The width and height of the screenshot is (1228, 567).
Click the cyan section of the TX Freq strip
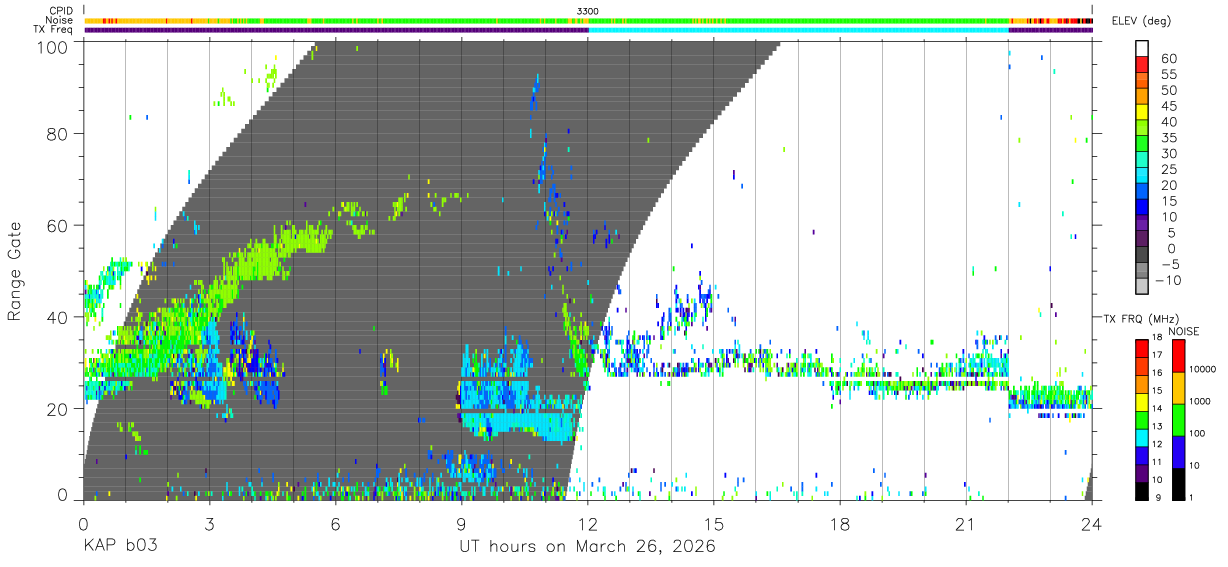click(798, 30)
